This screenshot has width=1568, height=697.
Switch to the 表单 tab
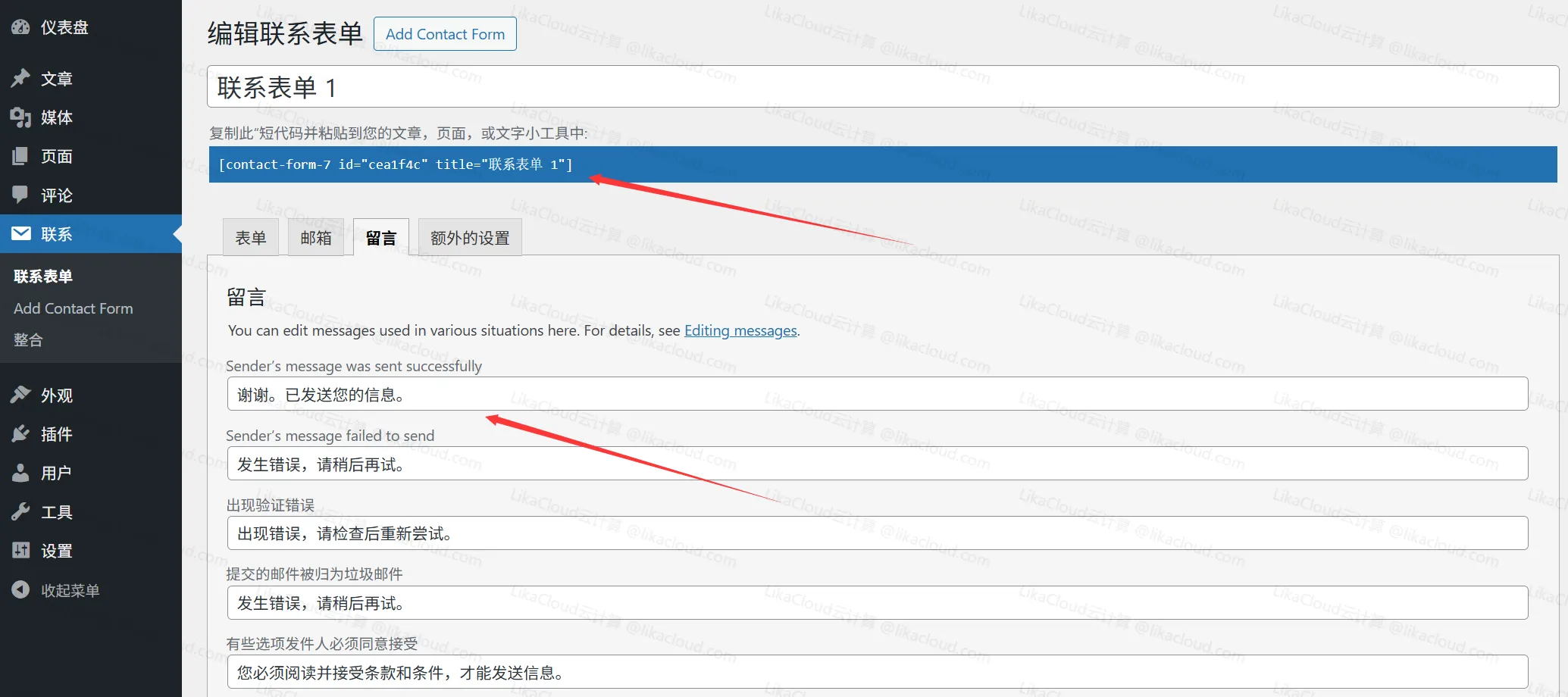coord(250,237)
